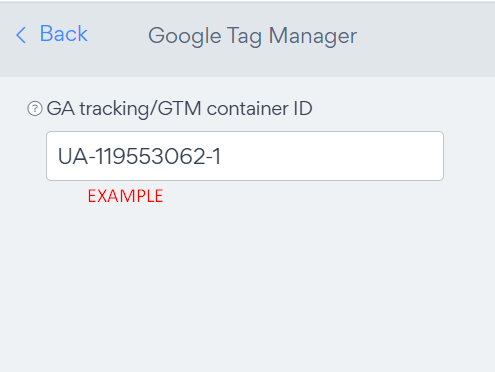Click the text 'container ID' in the label

pyautogui.click(x=259, y=109)
